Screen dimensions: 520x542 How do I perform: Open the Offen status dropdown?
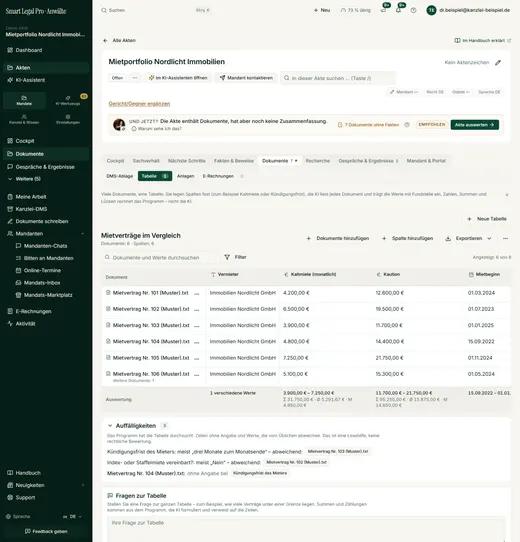118,78
